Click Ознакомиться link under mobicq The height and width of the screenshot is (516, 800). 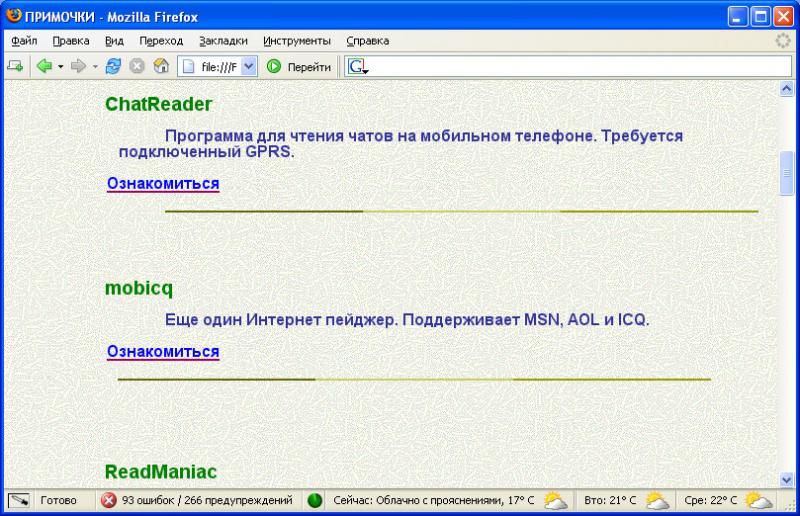tap(163, 352)
